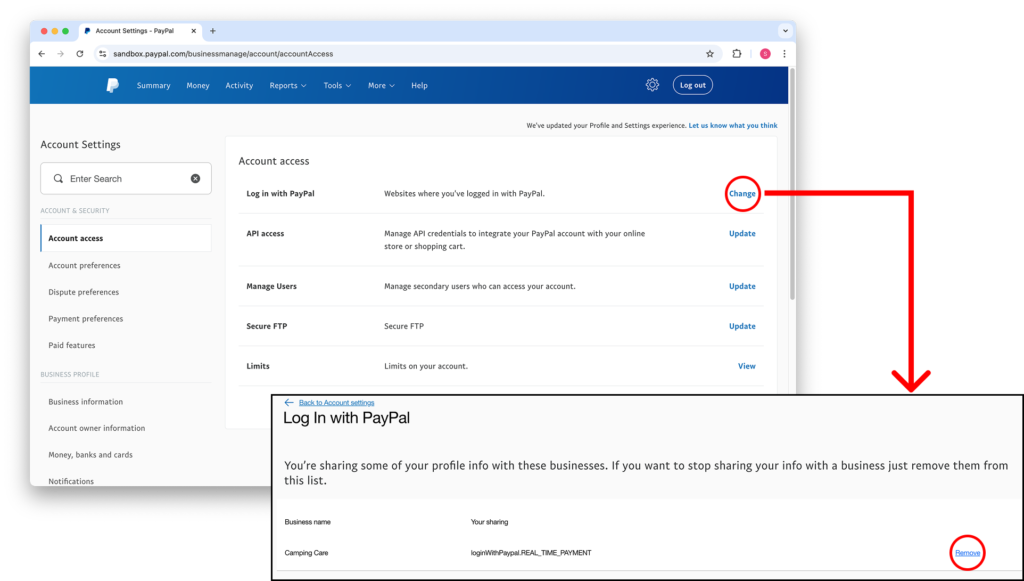Image resolution: width=1024 pixels, height=581 pixels.
Task: Click Change for Log in with PayPal
Action: pos(742,193)
